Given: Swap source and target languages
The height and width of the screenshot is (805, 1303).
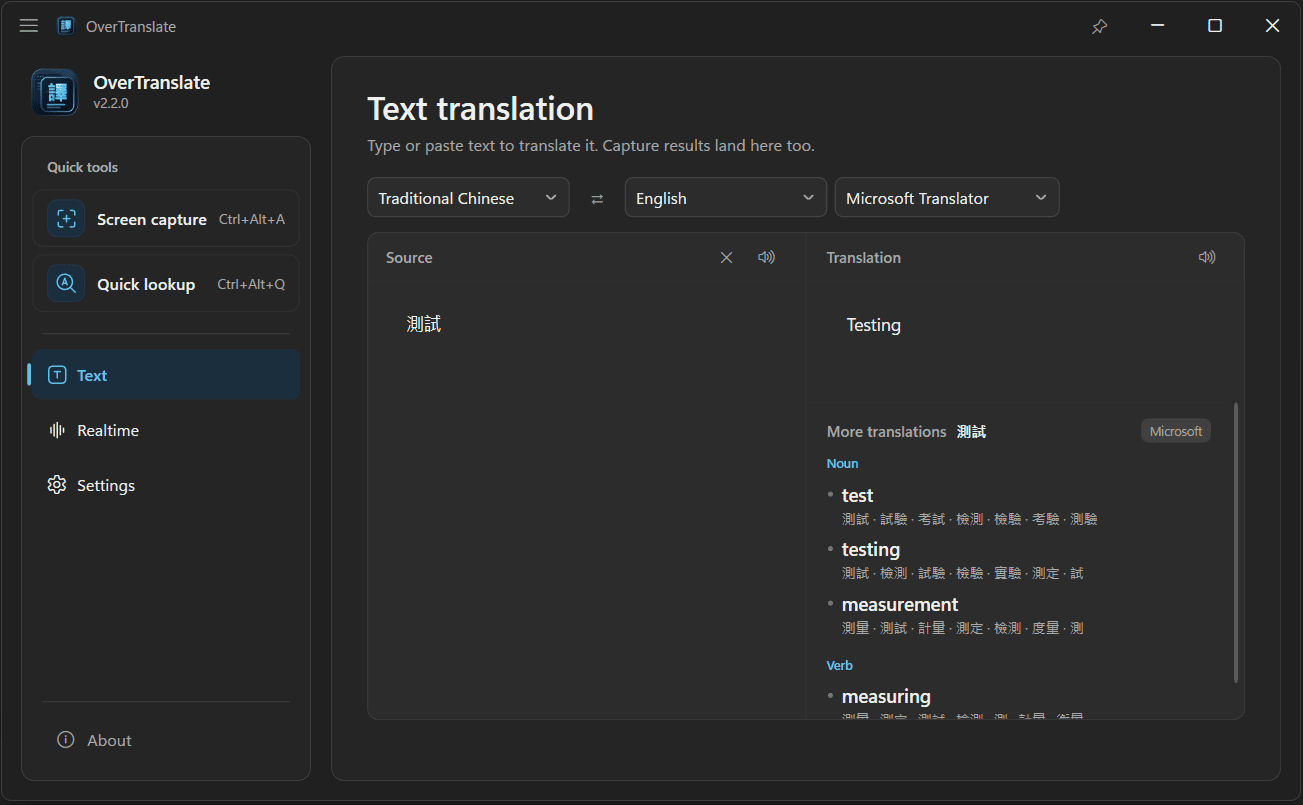Looking at the screenshot, I should [597, 198].
